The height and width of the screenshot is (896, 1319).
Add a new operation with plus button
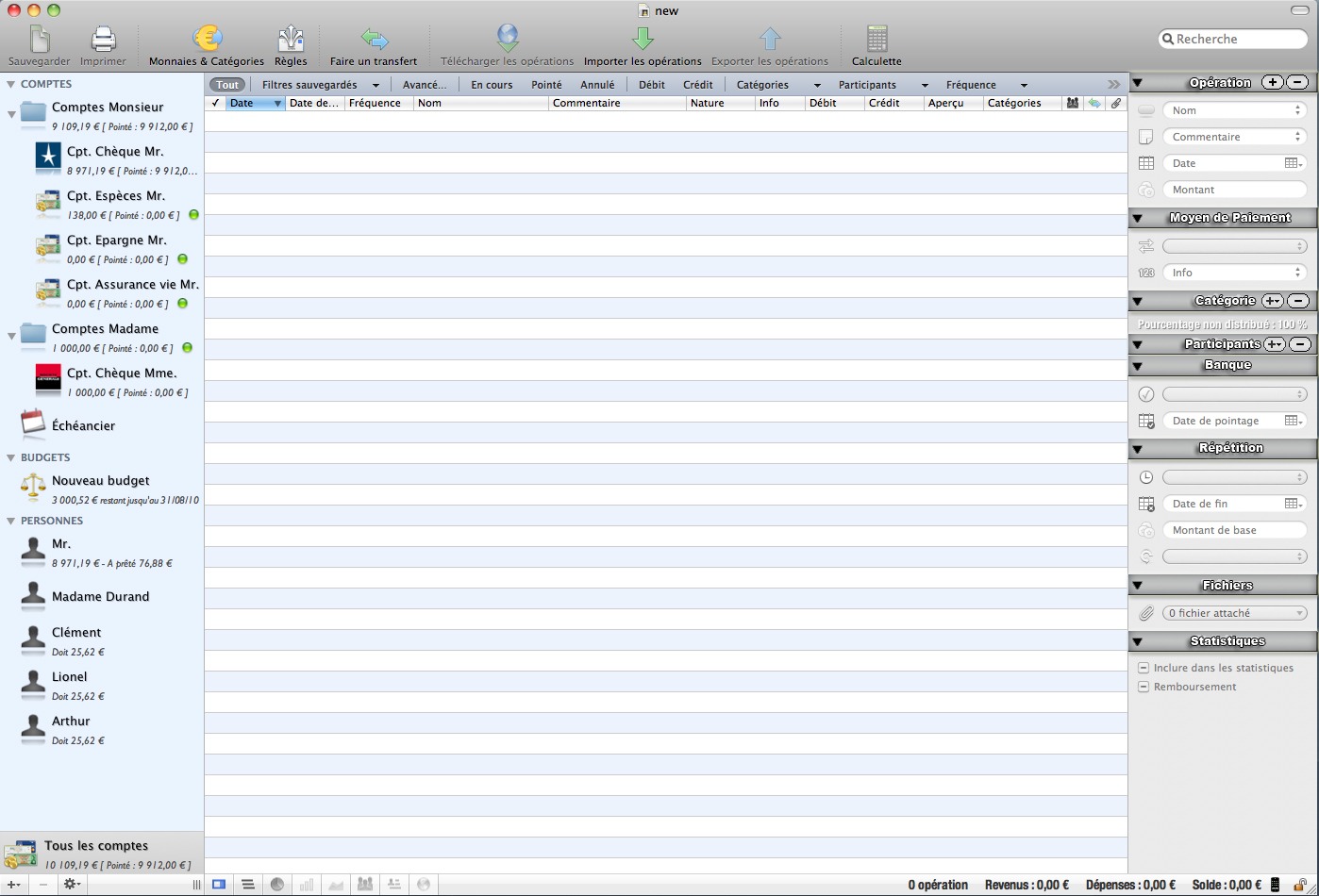tap(1273, 83)
